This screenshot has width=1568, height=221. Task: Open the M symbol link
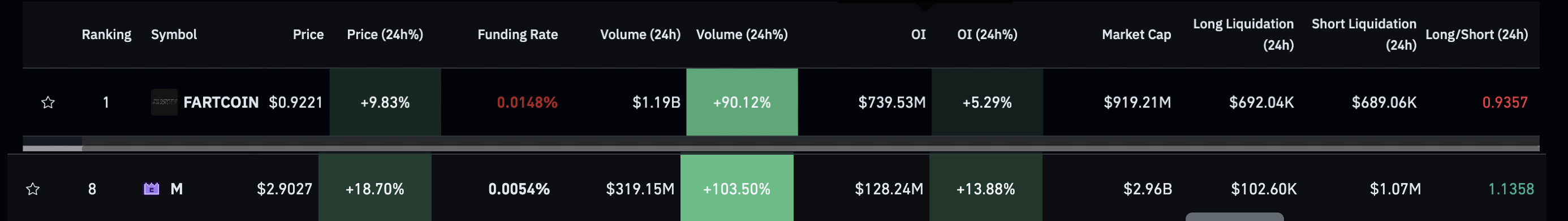tap(176, 189)
